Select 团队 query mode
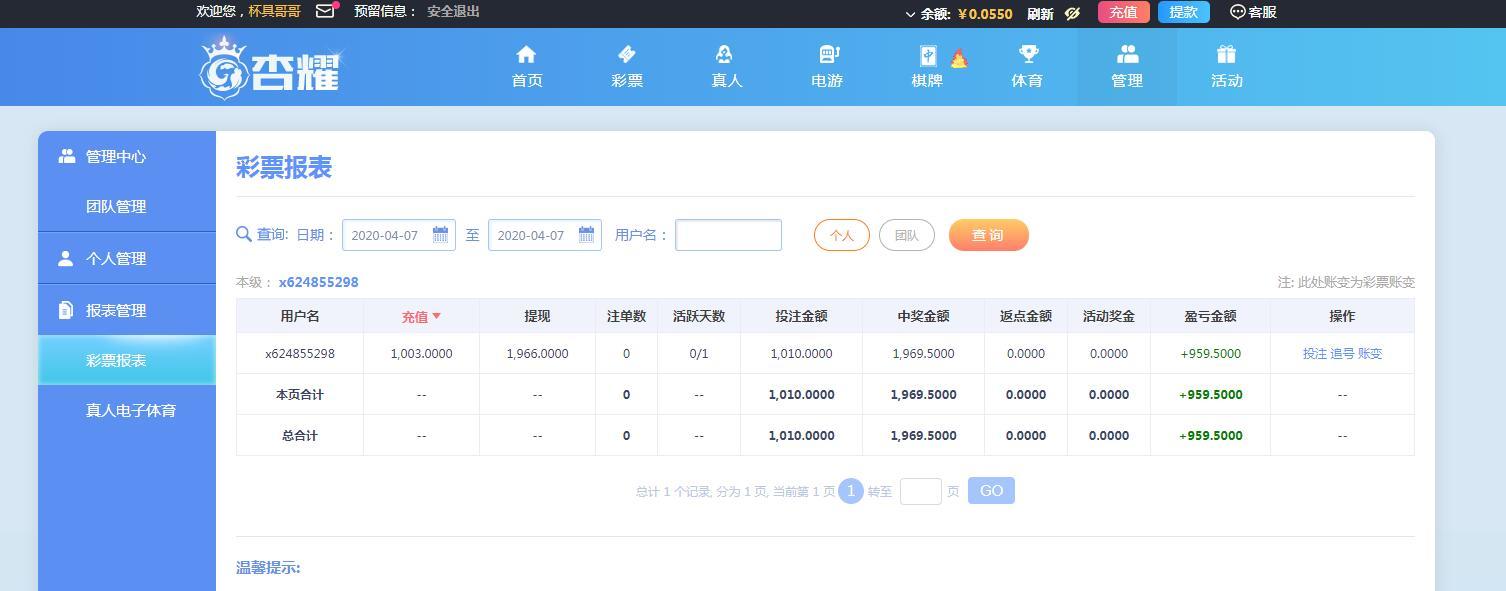Image resolution: width=1506 pixels, height=591 pixels. (907, 235)
